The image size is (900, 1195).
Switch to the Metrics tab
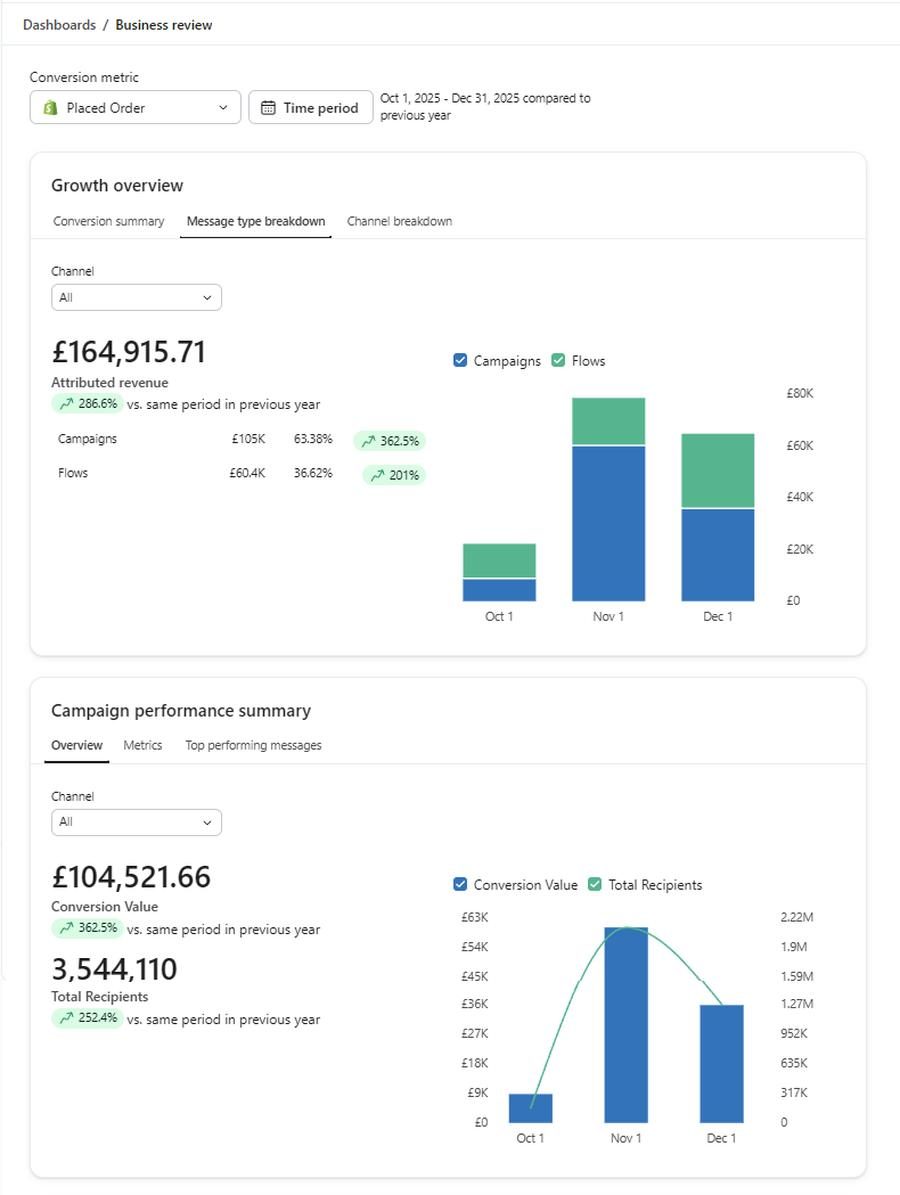click(x=143, y=745)
